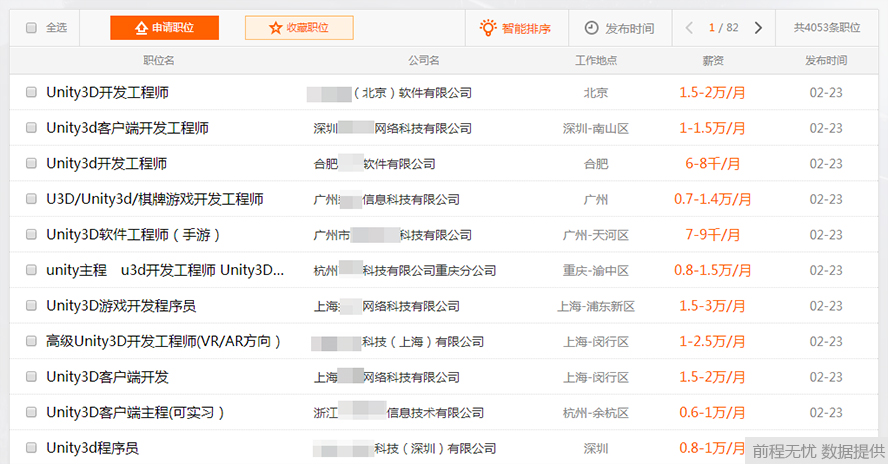Click the clock icon for publish time
The image size is (888, 464).
coord(591,28)
